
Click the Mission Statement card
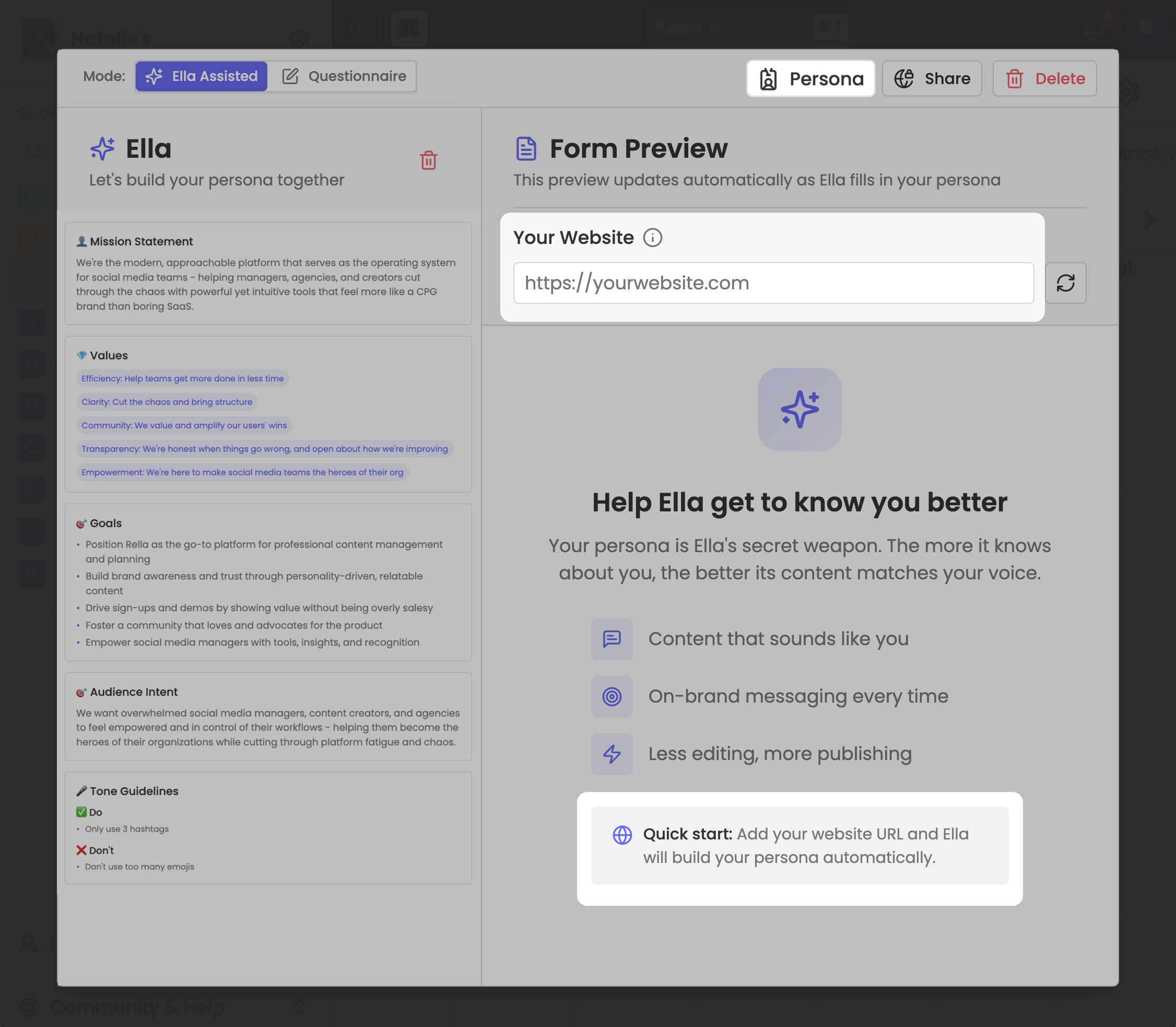pos(268,274)
